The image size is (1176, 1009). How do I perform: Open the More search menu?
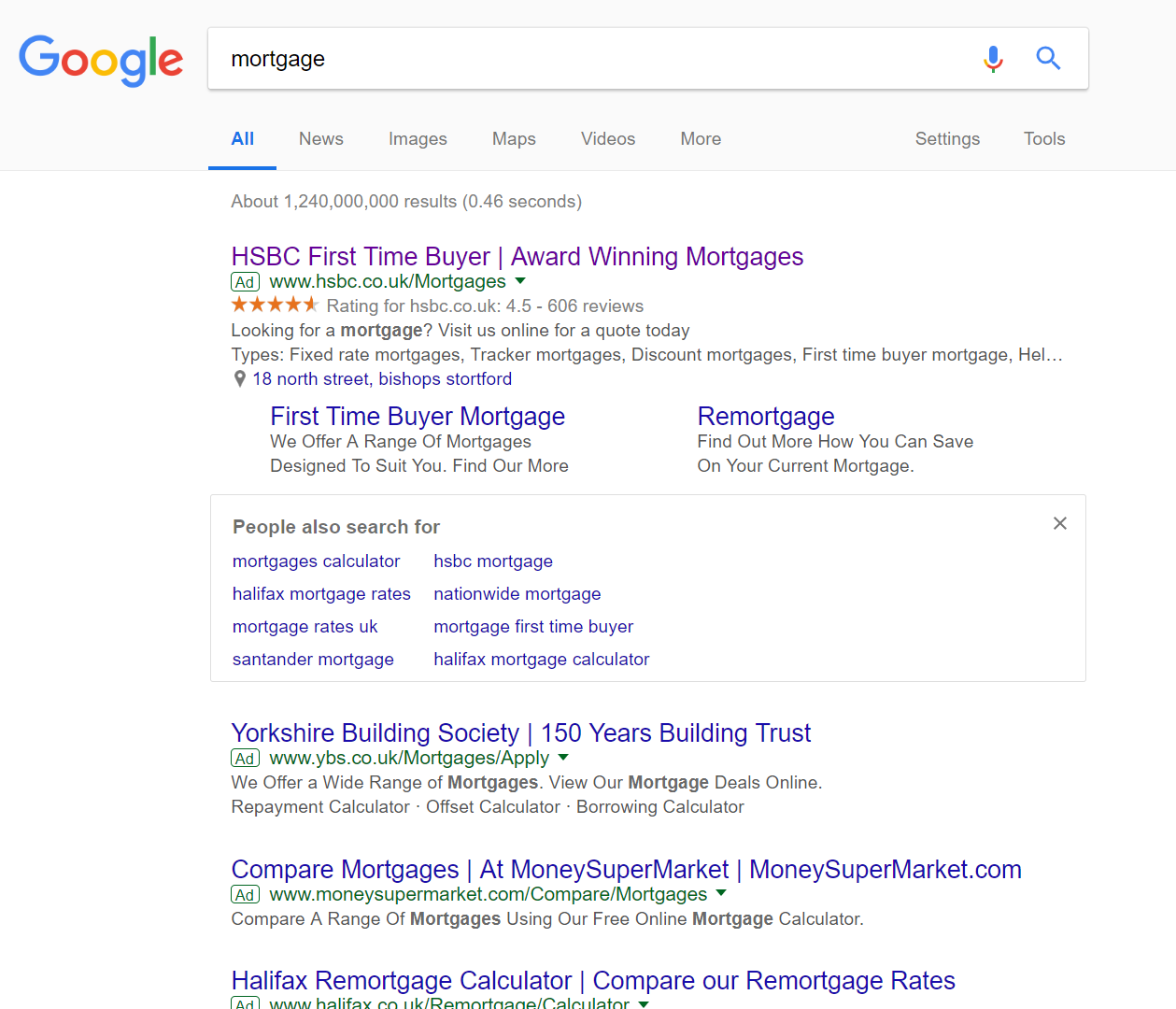pyautogui.click(x=701, y=139)
